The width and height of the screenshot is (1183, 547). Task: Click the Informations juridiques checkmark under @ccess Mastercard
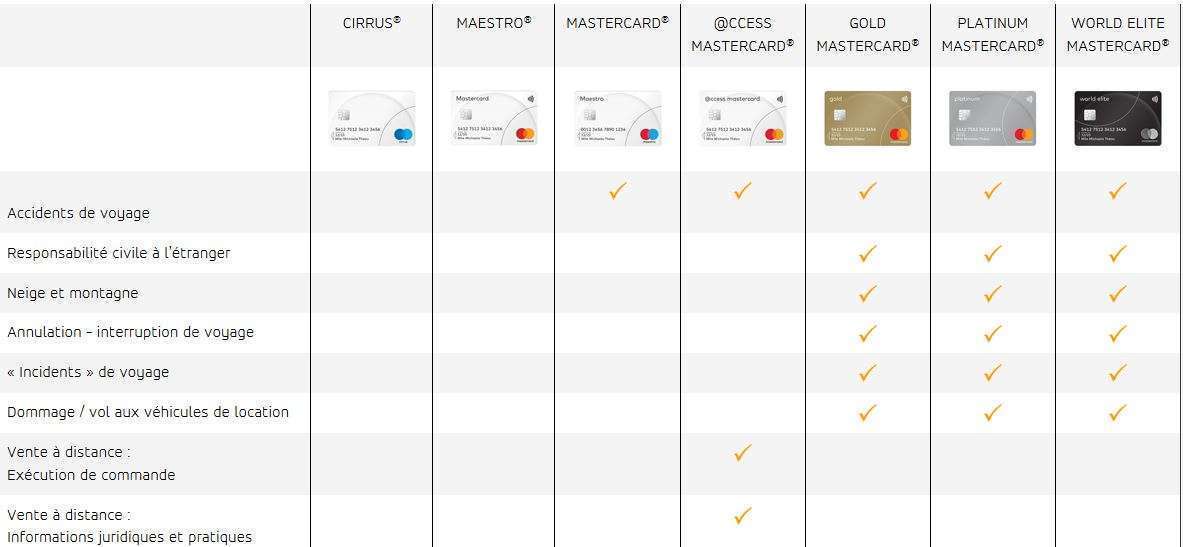[742, 516]
